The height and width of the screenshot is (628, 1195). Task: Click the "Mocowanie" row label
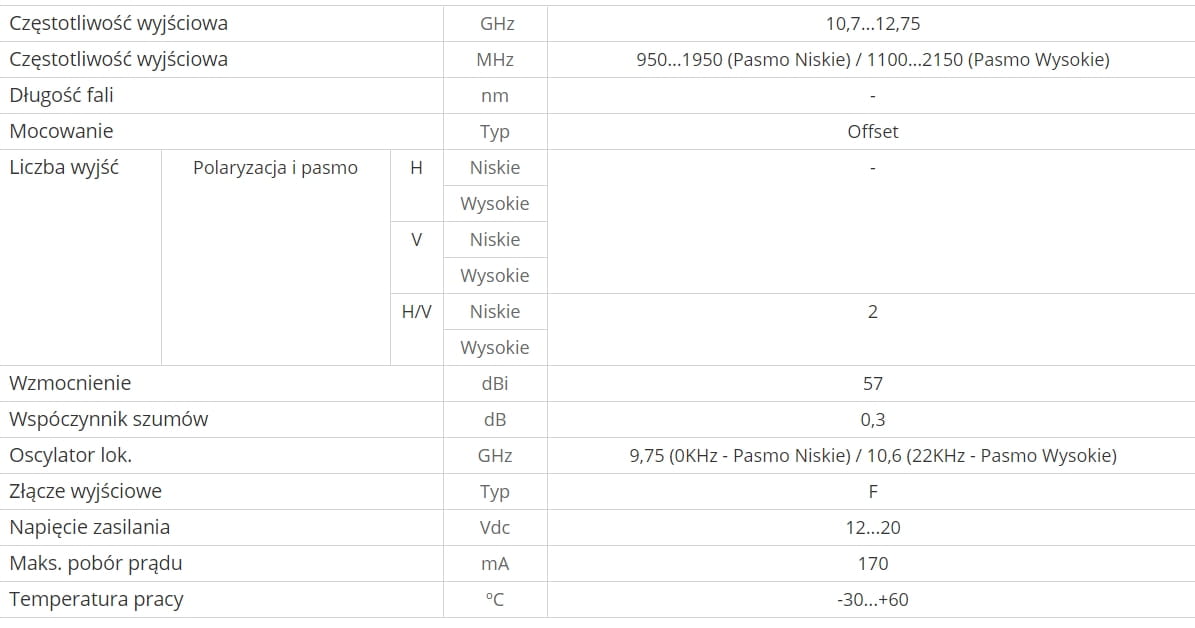pyautogui.click(x=61, y=131)
